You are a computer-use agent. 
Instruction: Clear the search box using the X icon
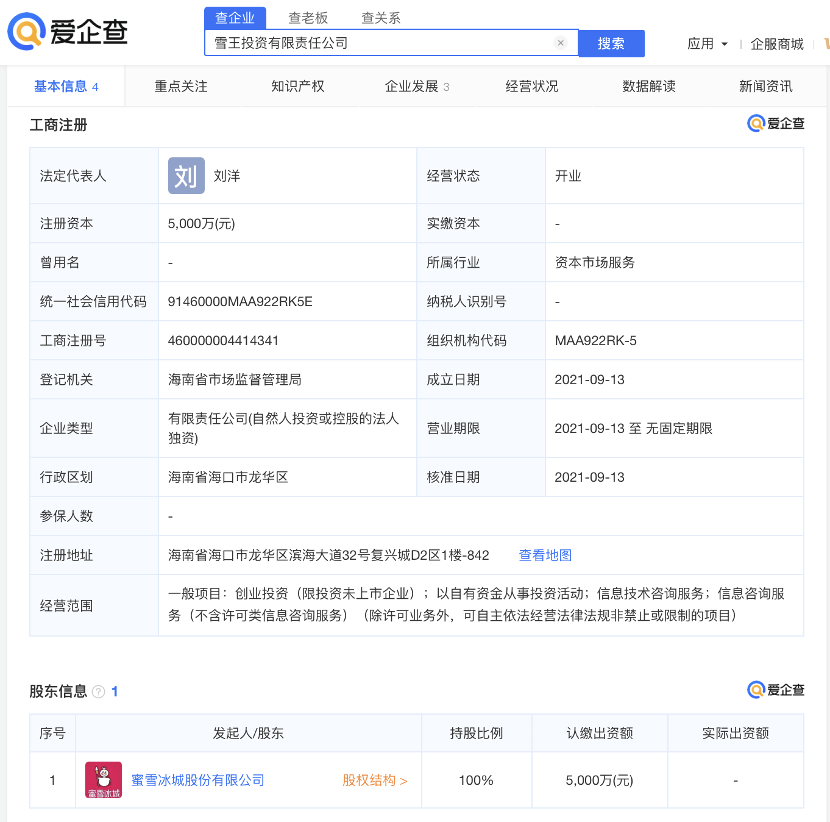(560, 43)
